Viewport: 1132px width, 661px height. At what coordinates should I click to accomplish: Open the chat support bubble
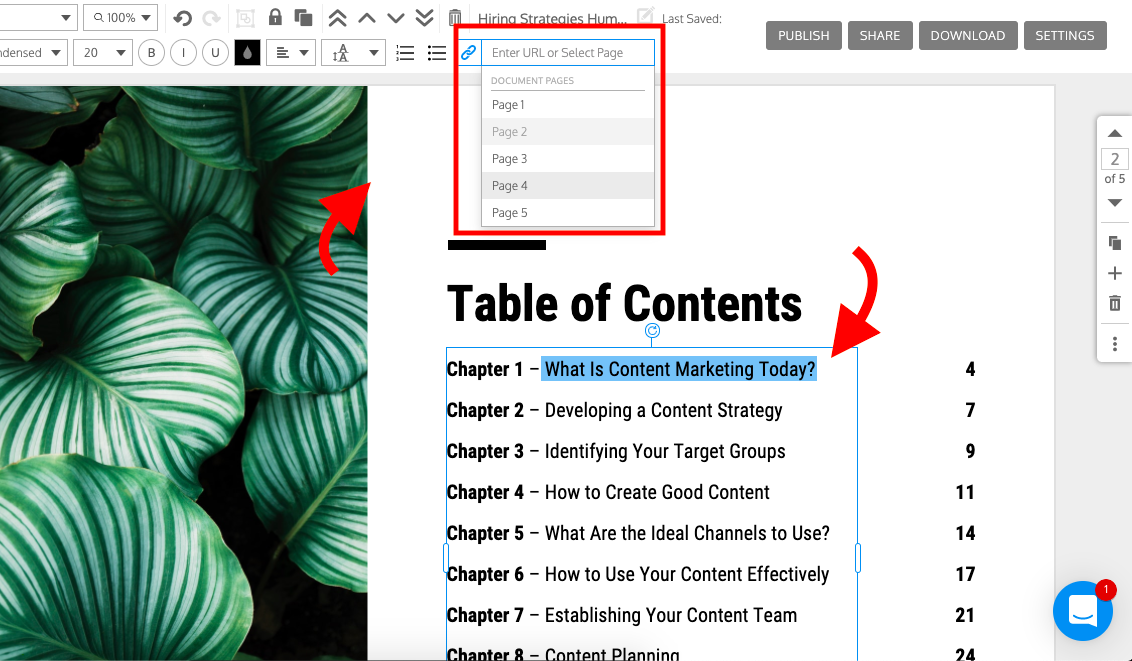pyautogui.click(x=1082, y=610)
